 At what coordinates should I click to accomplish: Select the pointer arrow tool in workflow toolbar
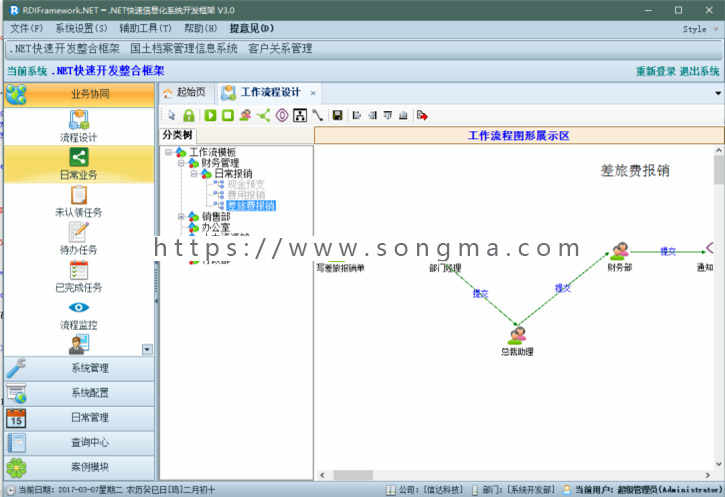pyautogui.click(x=172, y=116)
